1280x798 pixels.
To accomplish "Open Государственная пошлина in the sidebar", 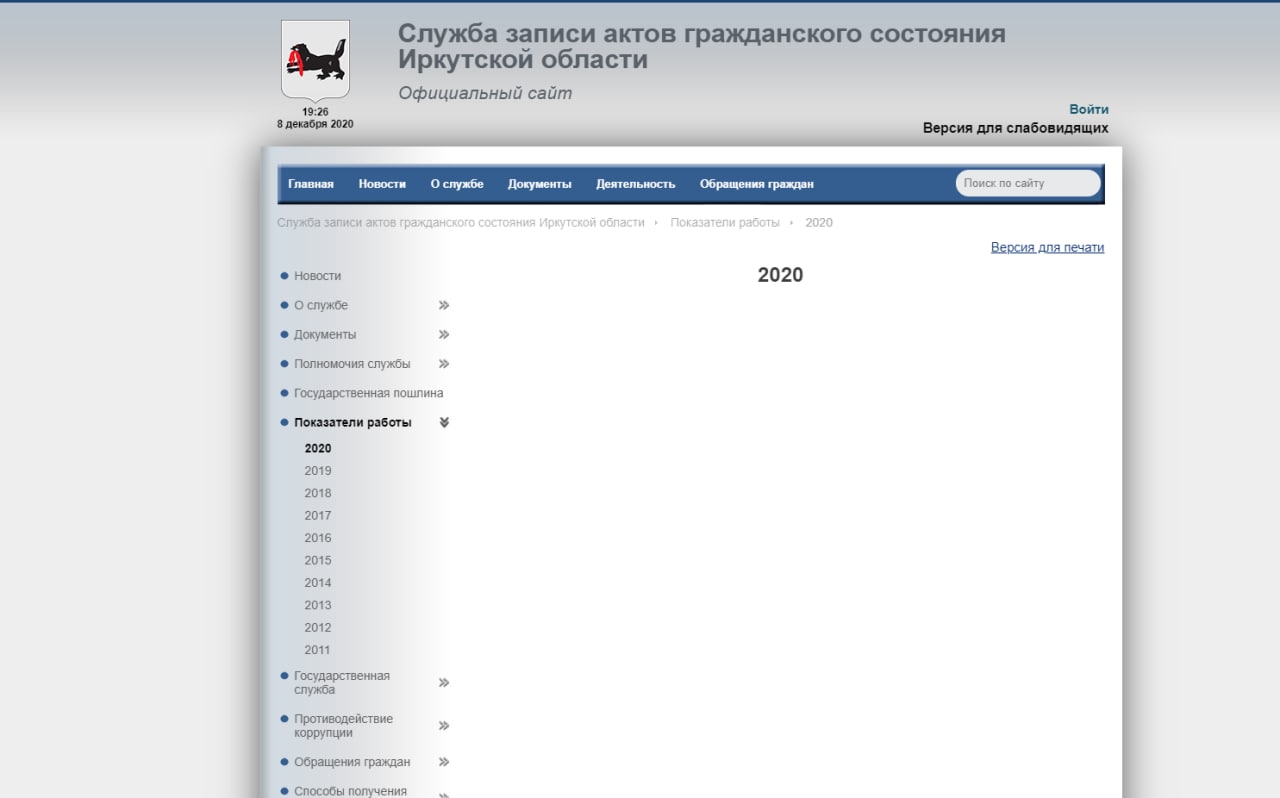I will [369, 393].
